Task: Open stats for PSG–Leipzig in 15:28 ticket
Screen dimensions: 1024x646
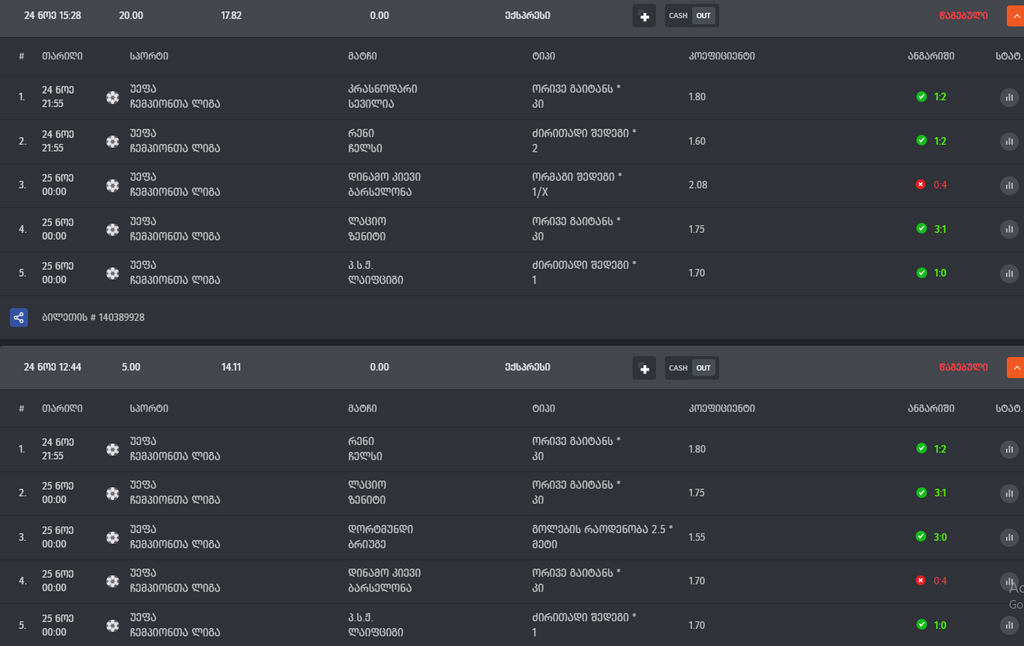Action: point(1009,273)
